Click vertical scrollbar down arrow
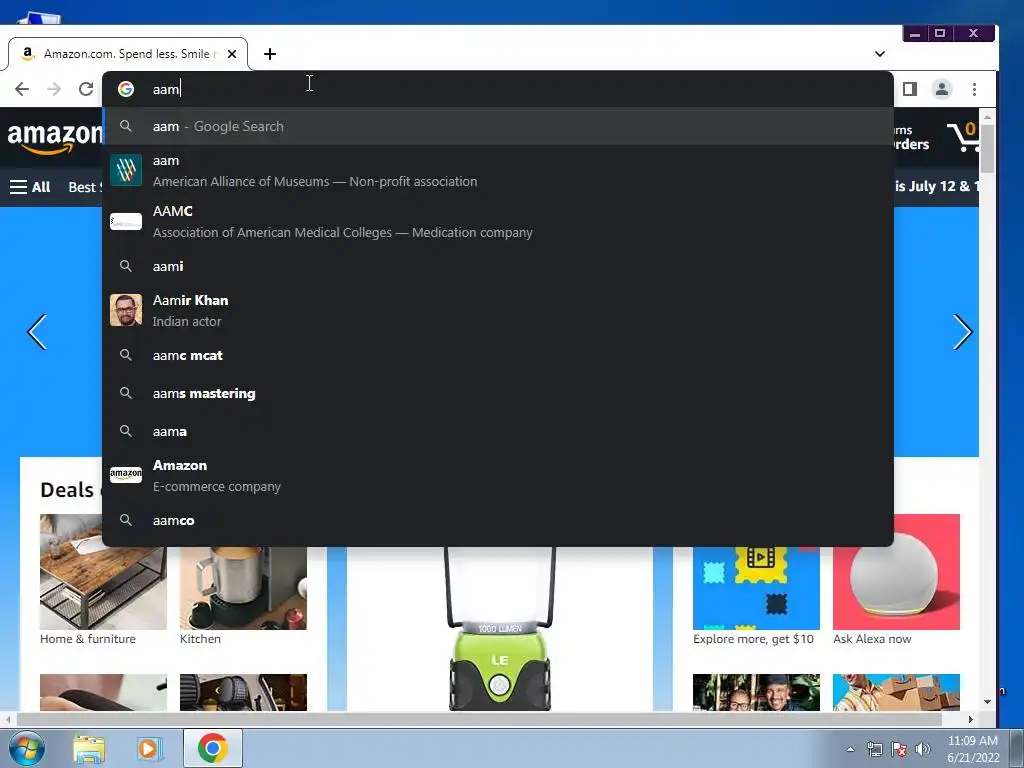This screenshot has height=768, width=1024. pos(987,701)
